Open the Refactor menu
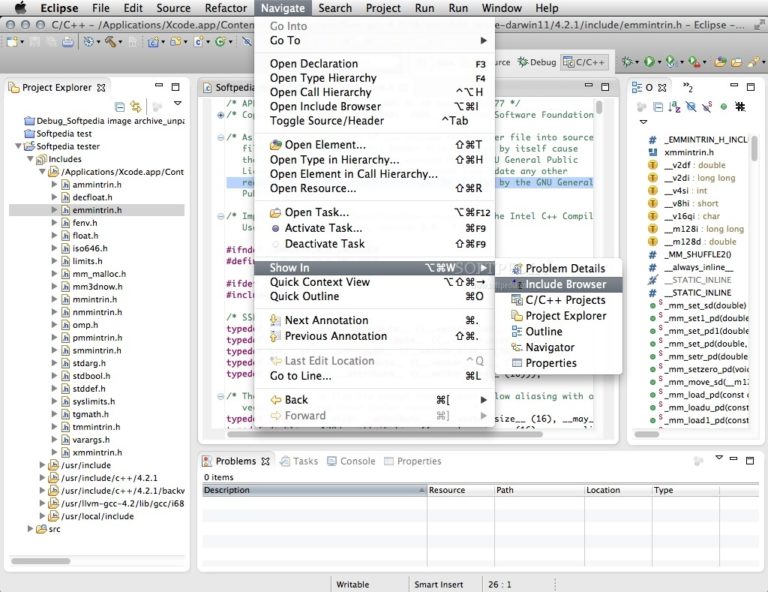The width and height of the screenshot is (768, 592). coord(226,8)
